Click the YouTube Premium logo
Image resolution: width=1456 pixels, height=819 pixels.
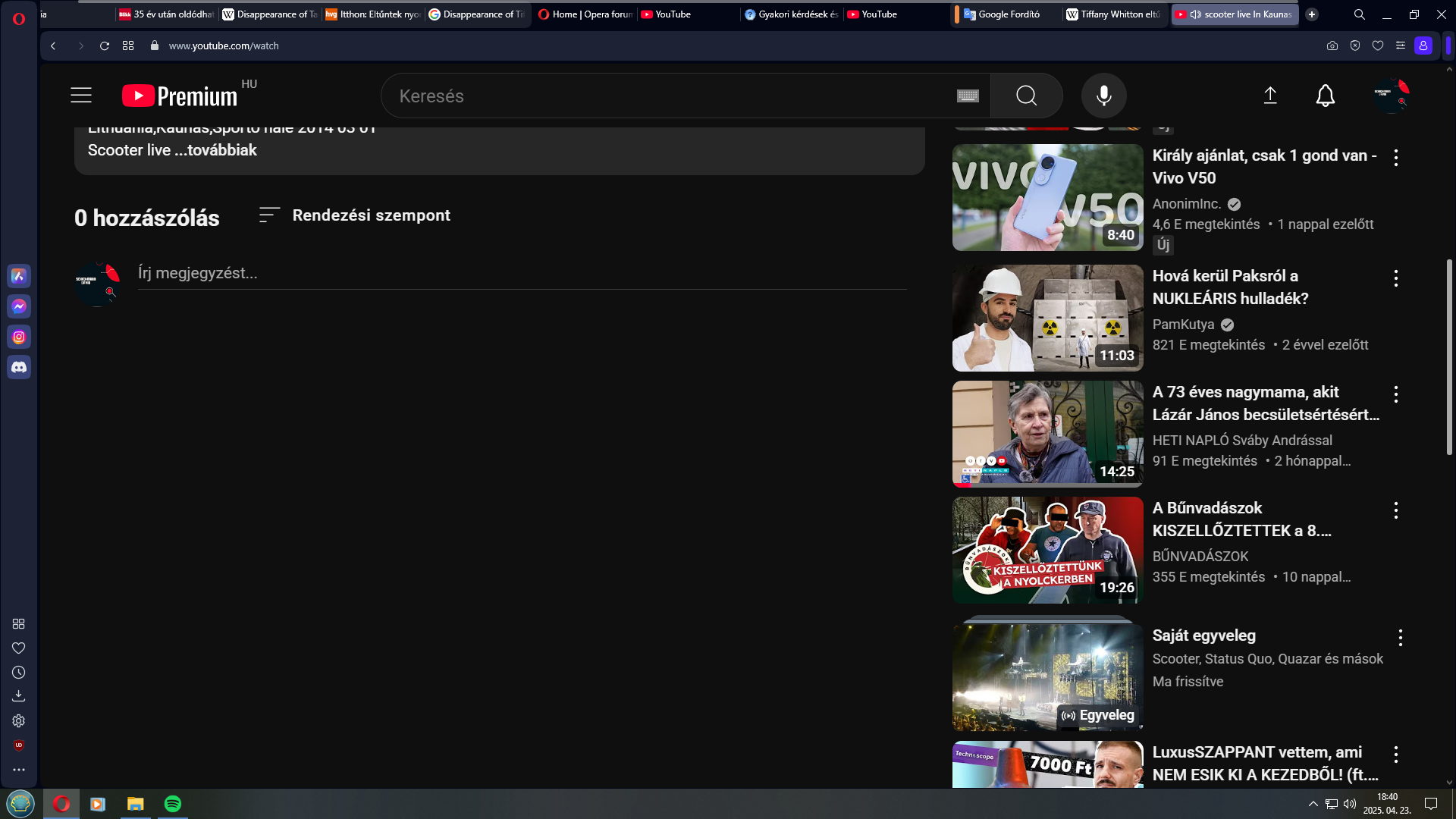point(180,96)
